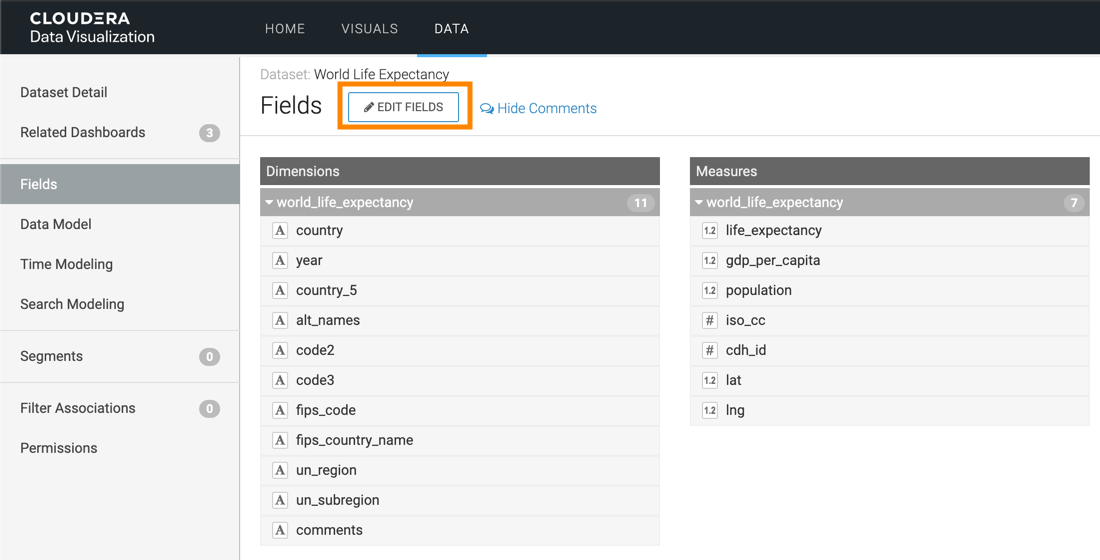Click the decimal type icon beside life_expectancy
Screen dimensions: 1100x560
709,231
